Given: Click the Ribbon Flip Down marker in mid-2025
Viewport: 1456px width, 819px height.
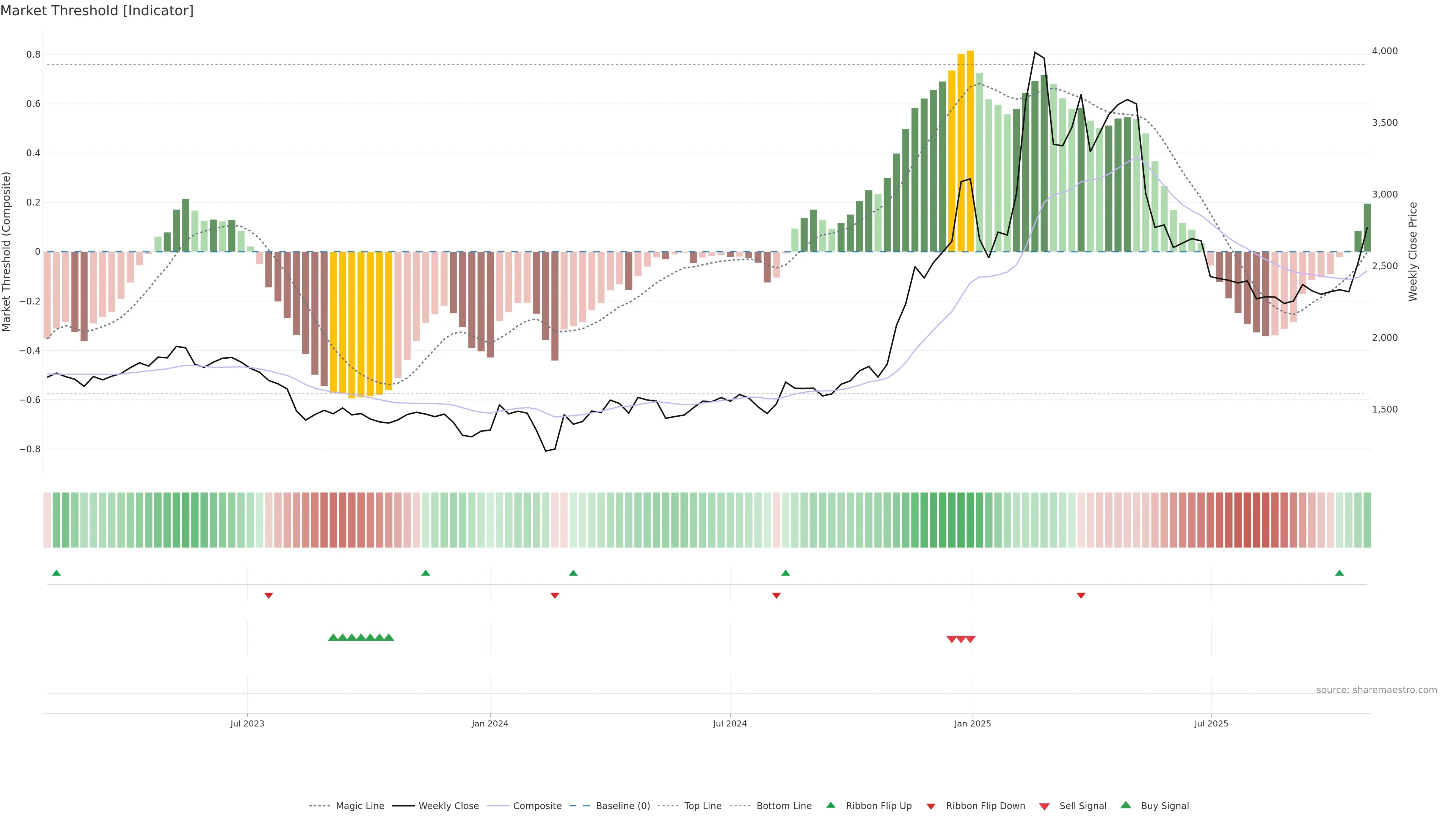Looking at the screenshot, I should [x=1081, y=596].
